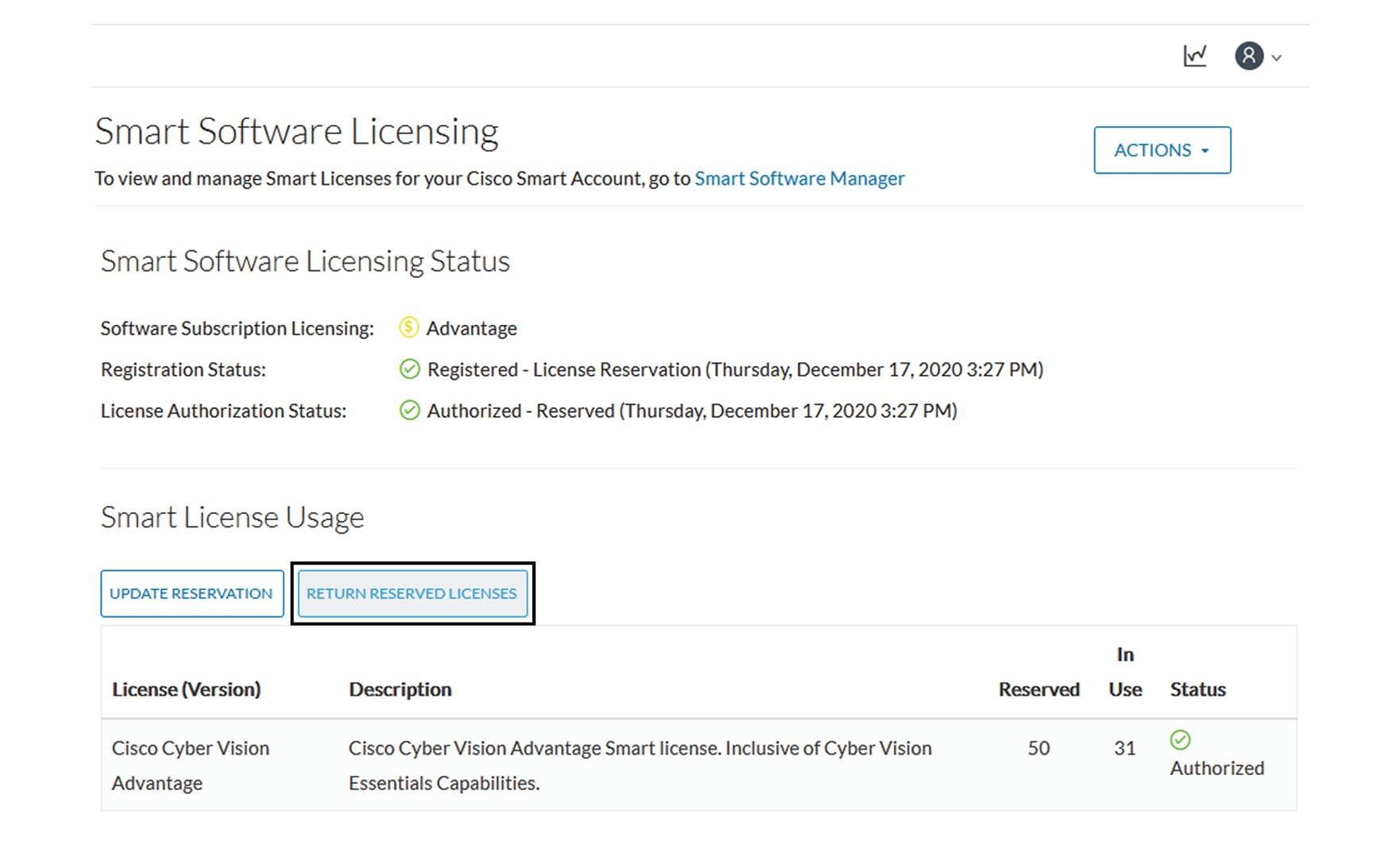
Task: Click the RETURN RESERVED LICENSES button
Action: [x=412, y=593]
